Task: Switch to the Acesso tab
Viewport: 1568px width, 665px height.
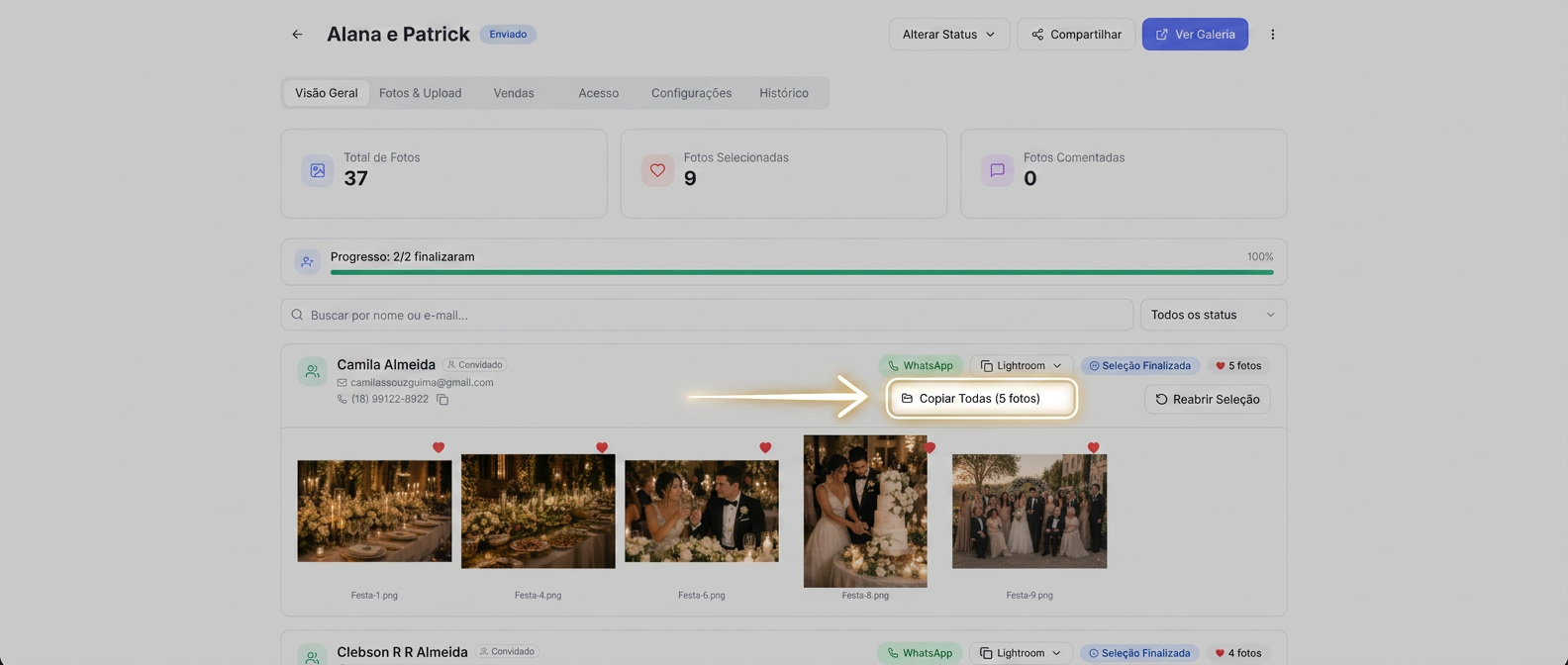Action: point(599,93)
